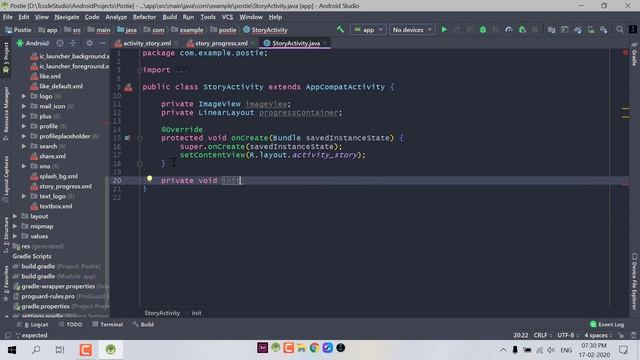Image resolution: width=640 pixels, height=360 pixels.
Task: Open Event Log from bottom bar
Action: [x=607, y=324]
